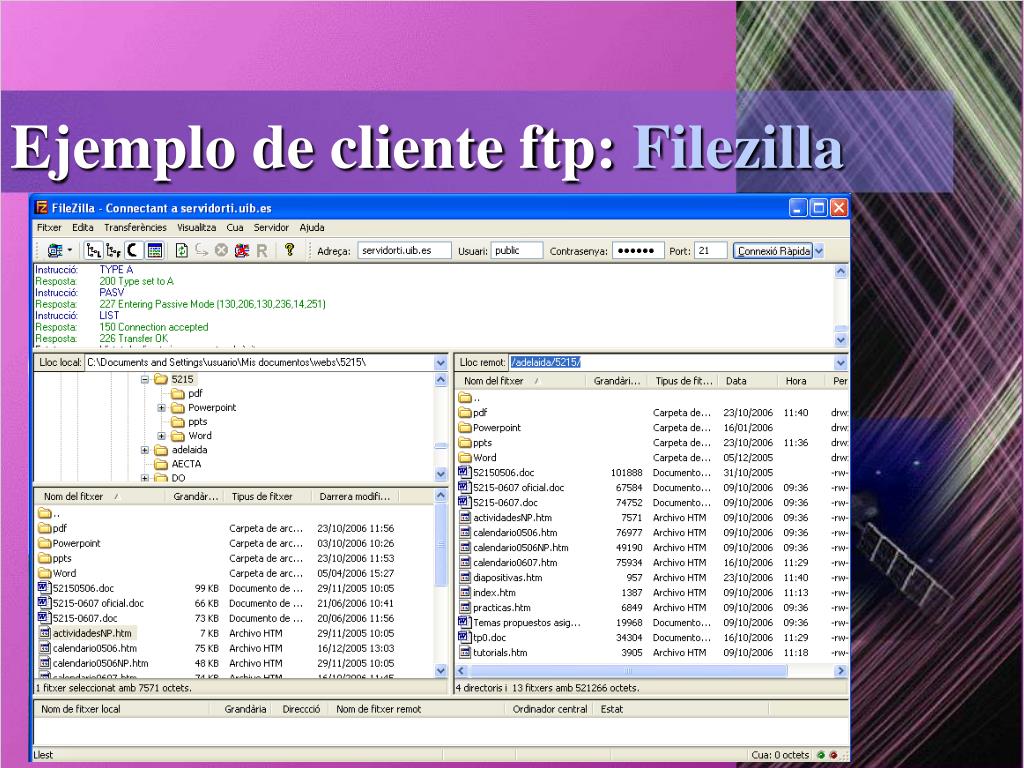
Task: Sort local list by Darrera modificació column
Action: [x=355, y=496]
